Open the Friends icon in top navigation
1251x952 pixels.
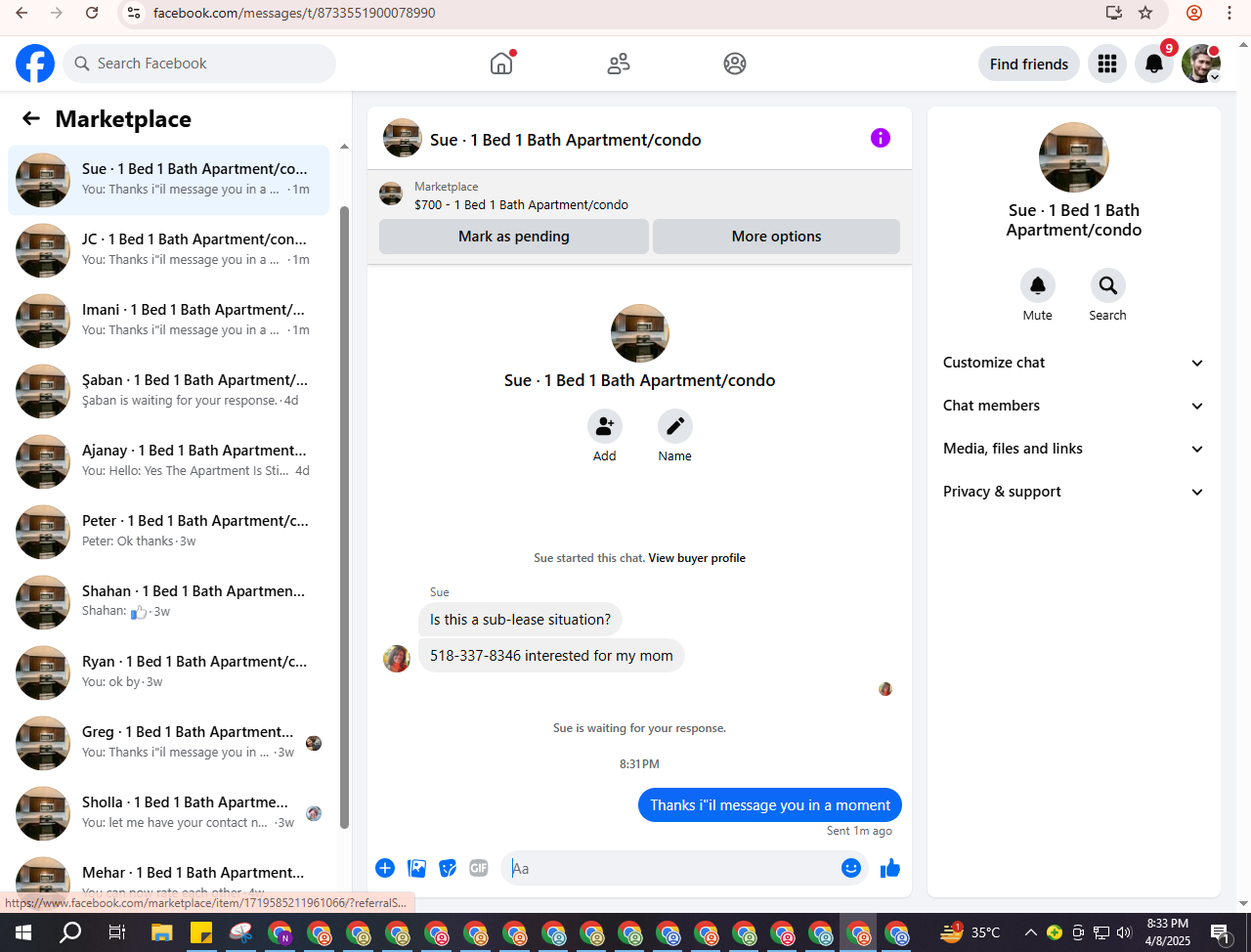619,64
